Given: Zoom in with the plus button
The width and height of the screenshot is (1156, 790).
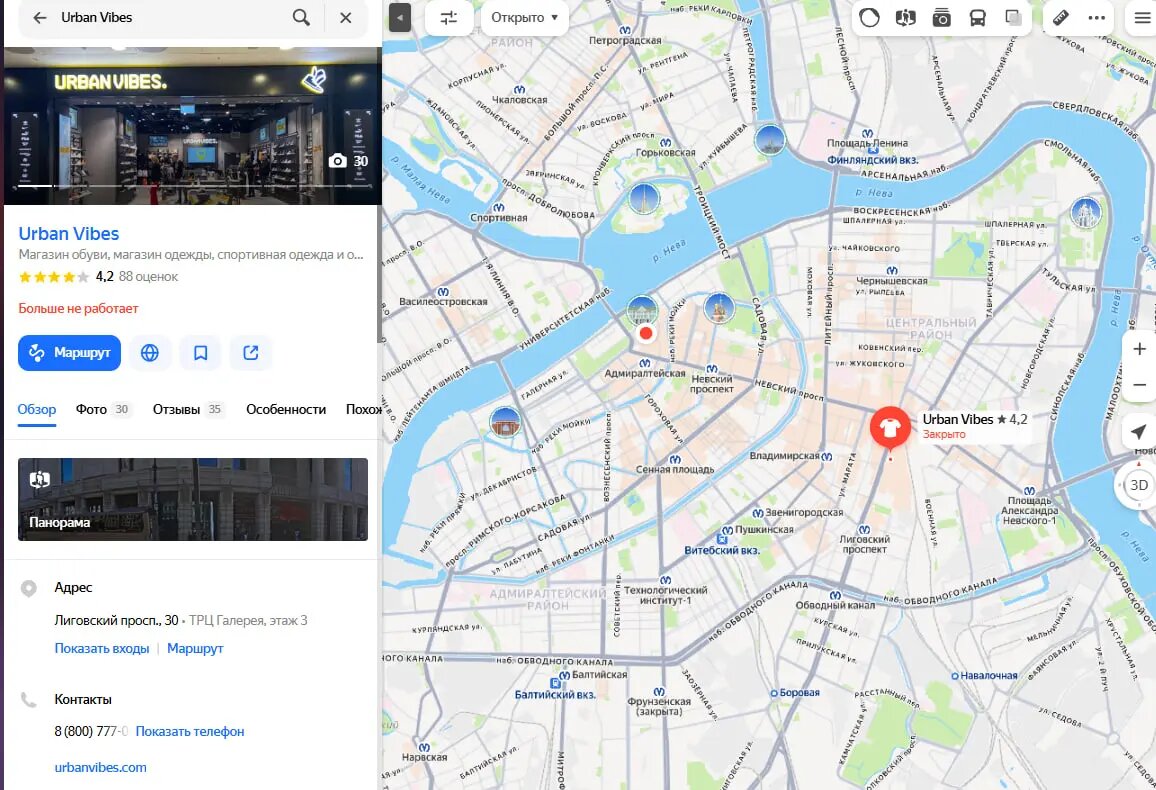Looking at the screenshot, I should 1139,349.
